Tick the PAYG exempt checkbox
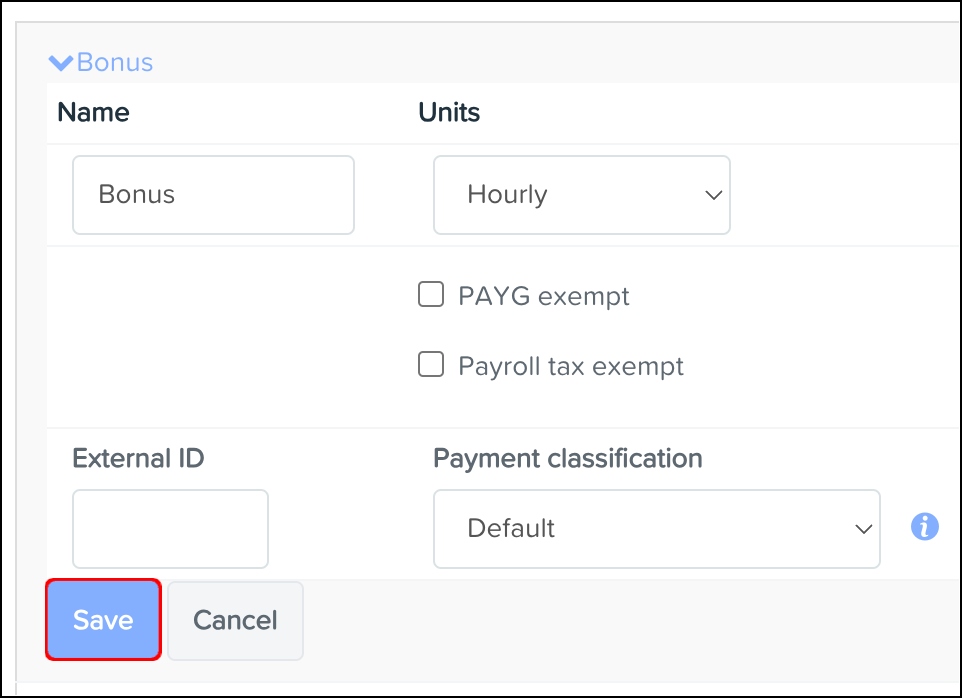This screenshot has height=698, width=962. point(431,295)
